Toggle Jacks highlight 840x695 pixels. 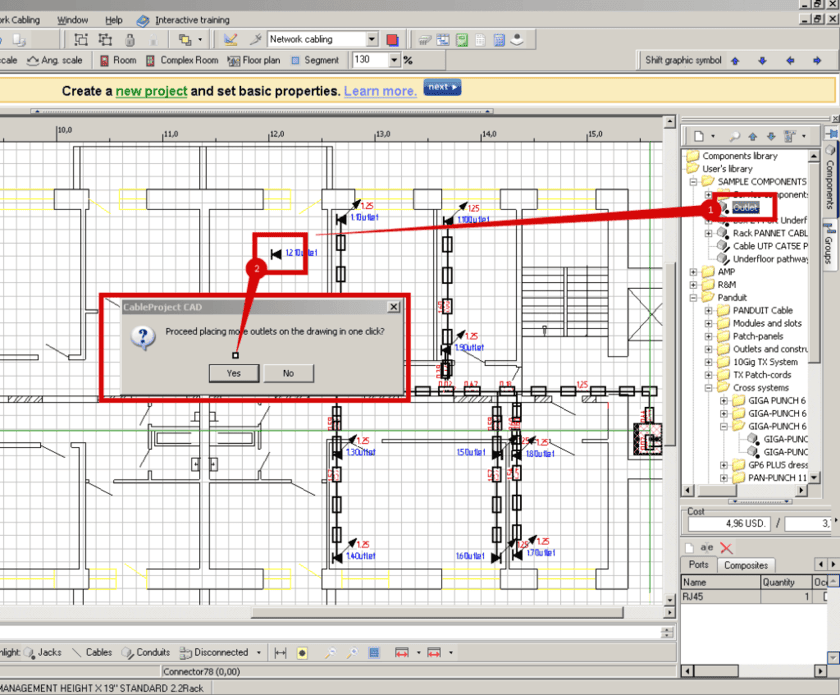(43, 652)
